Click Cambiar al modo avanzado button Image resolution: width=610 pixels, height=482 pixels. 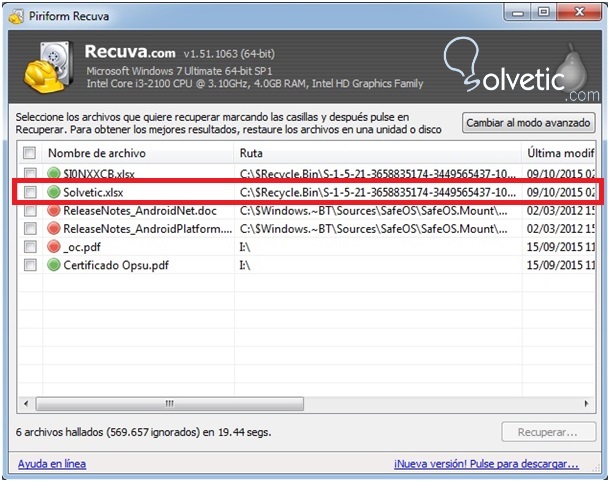528,123
